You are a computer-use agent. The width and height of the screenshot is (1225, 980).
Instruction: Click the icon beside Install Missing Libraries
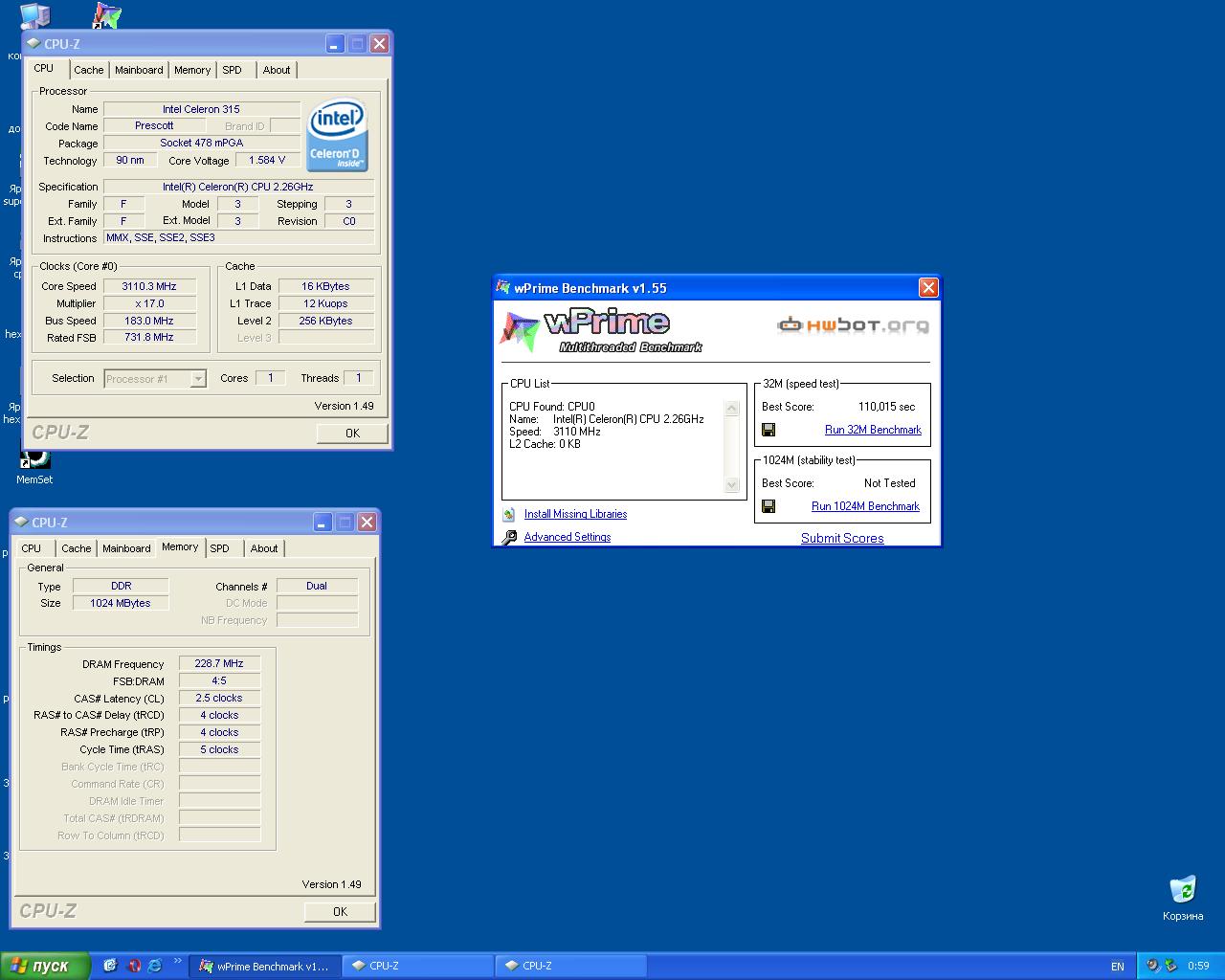509,515
